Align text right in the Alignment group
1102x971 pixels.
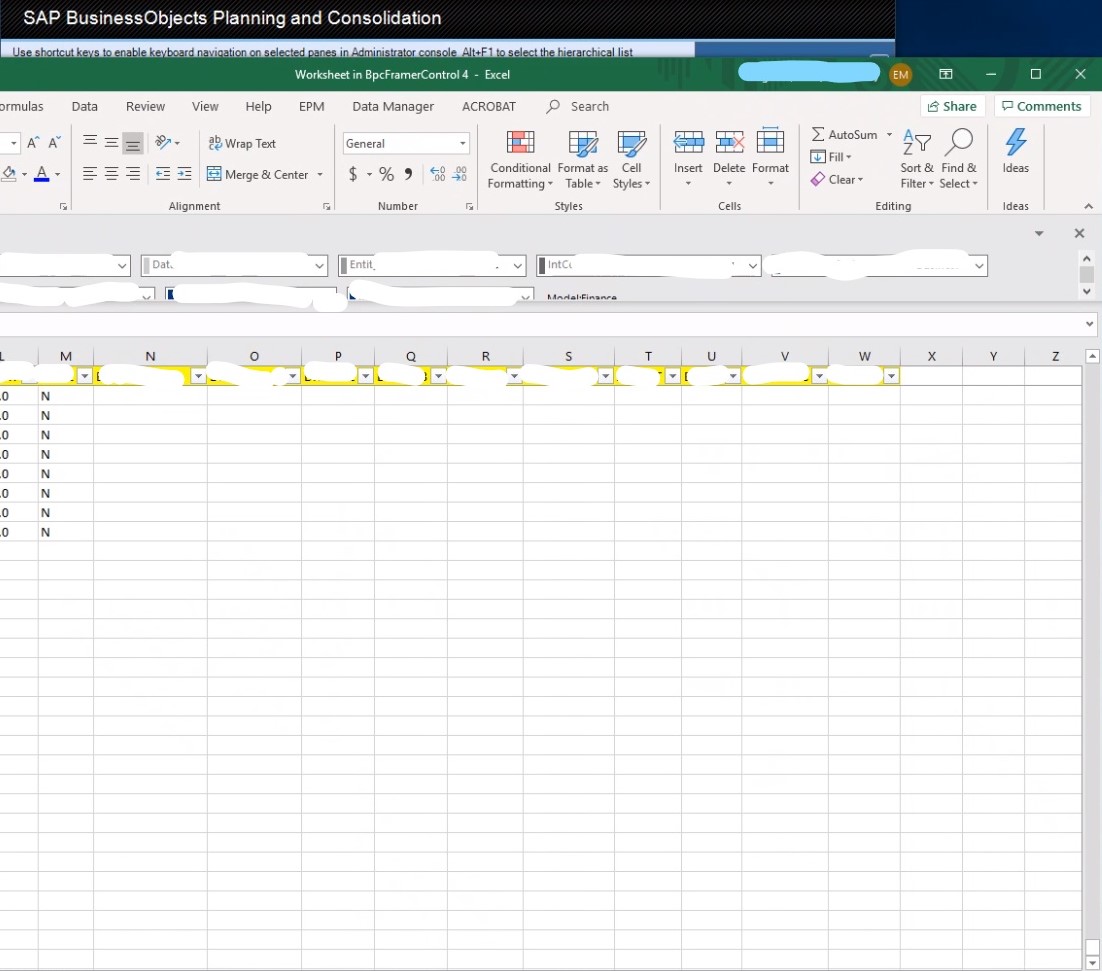click(133, 174)
